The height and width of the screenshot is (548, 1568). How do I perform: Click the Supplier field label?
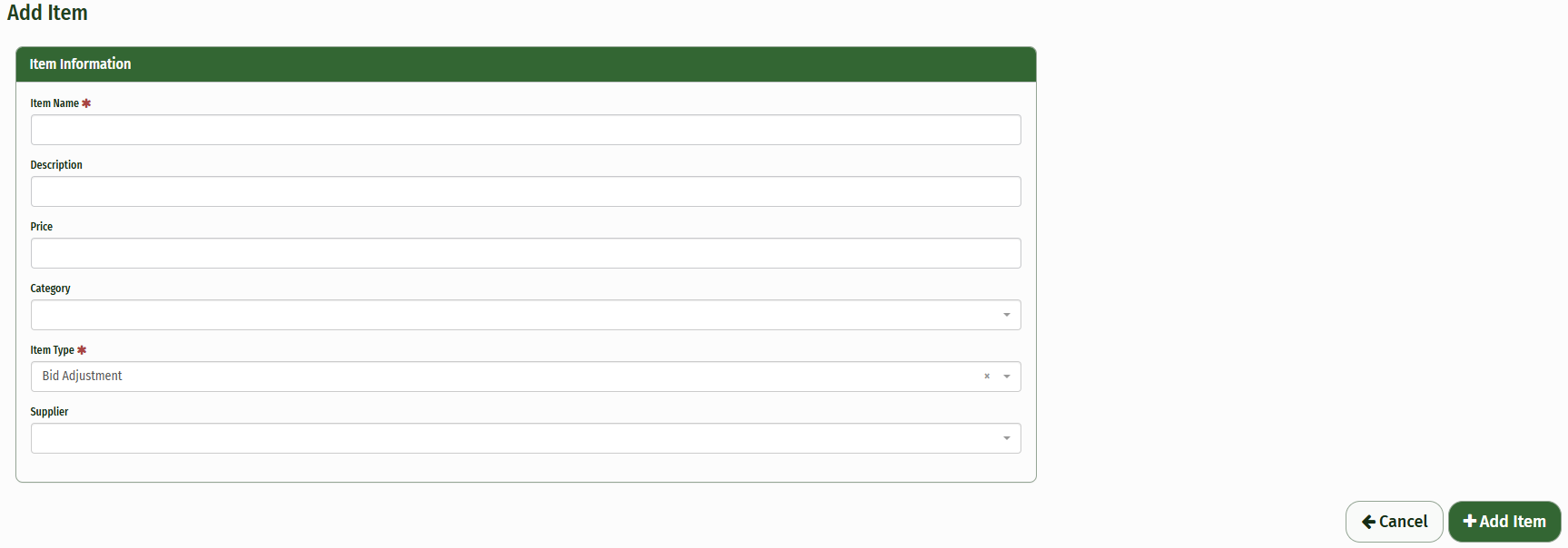[49, 412]
